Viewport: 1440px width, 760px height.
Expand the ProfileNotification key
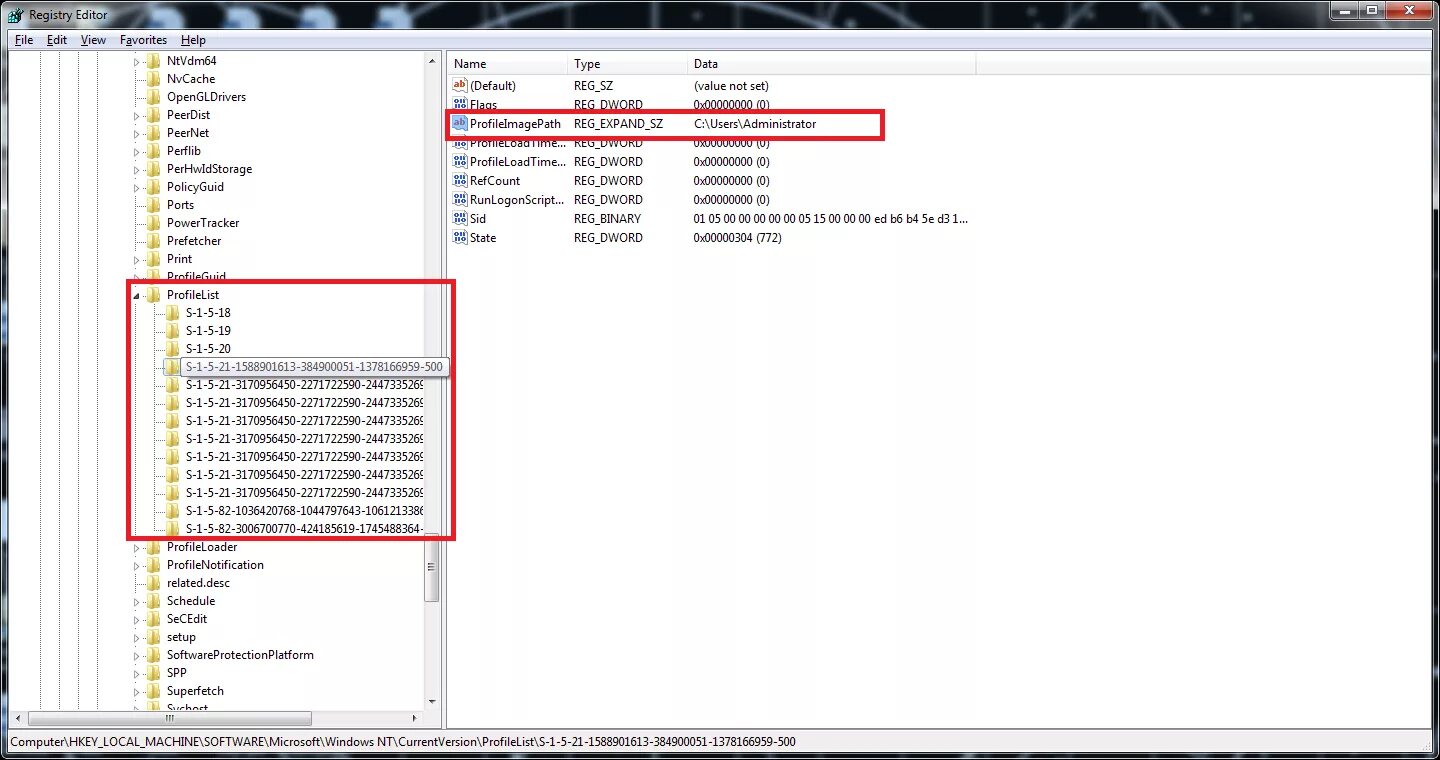(137, 565)
